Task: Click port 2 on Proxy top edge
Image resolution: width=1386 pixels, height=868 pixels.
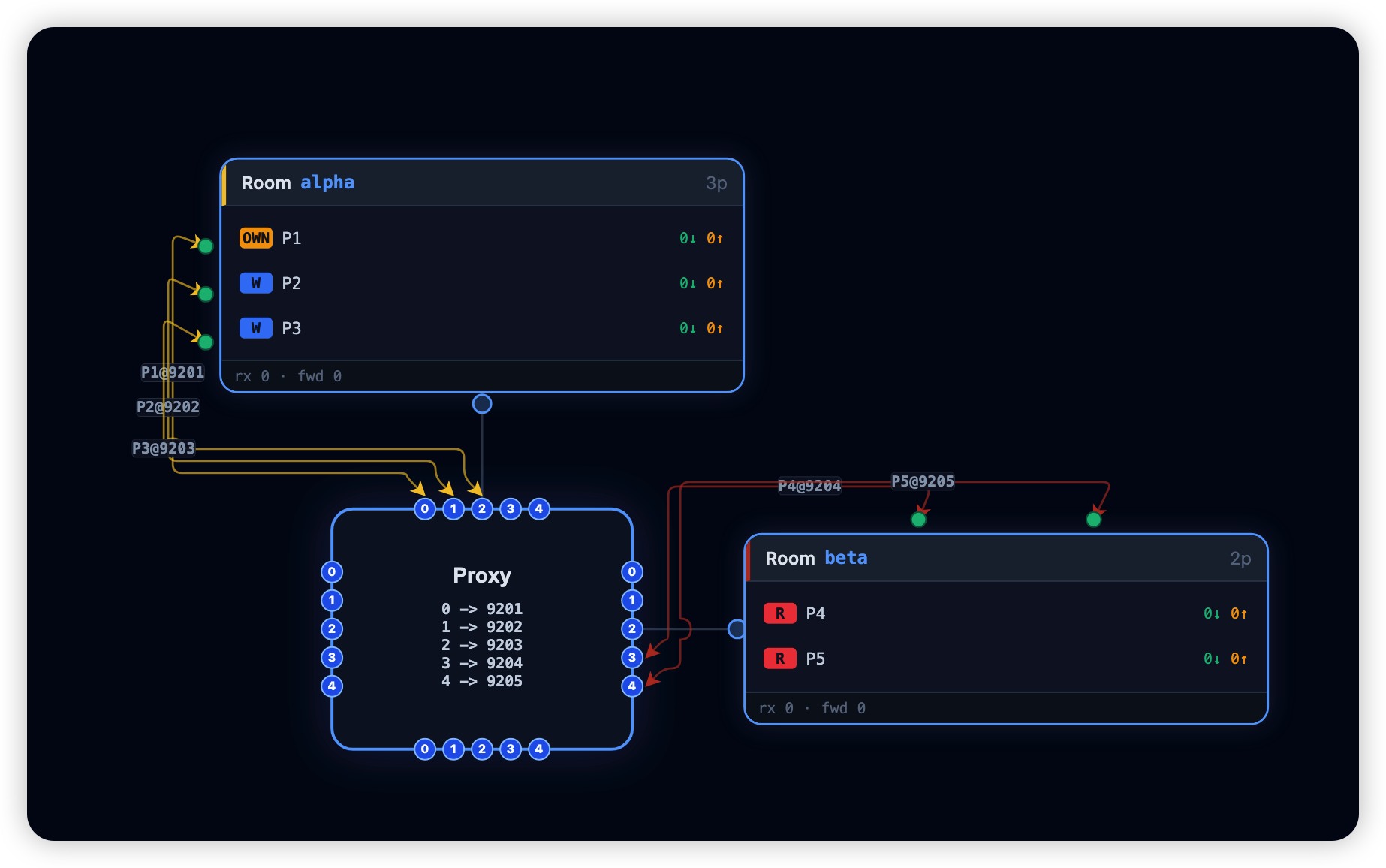Action: pos(482,509)
